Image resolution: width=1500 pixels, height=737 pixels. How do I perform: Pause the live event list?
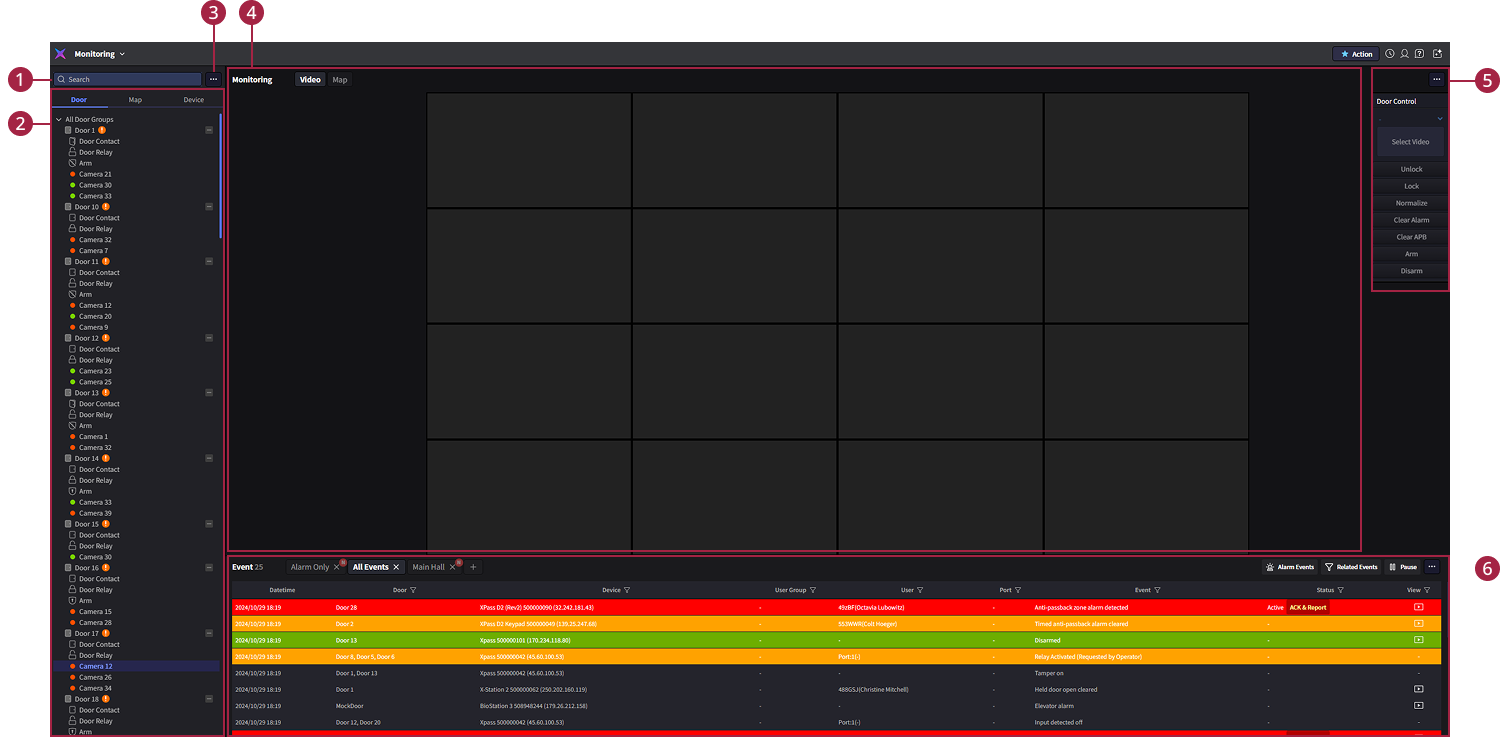coord(1402,567)
